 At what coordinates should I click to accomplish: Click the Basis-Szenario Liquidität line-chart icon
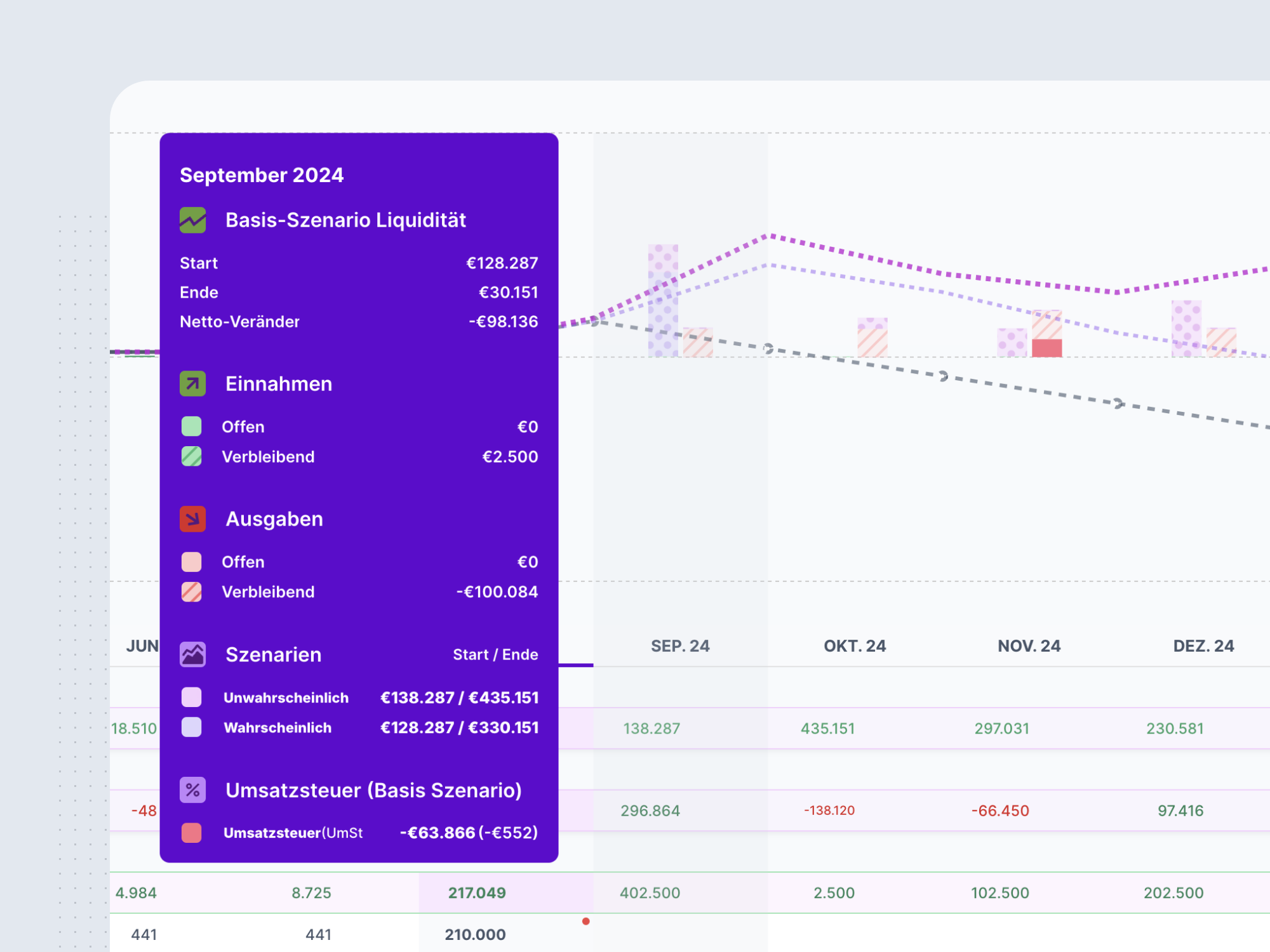click(x=192, y=219)
